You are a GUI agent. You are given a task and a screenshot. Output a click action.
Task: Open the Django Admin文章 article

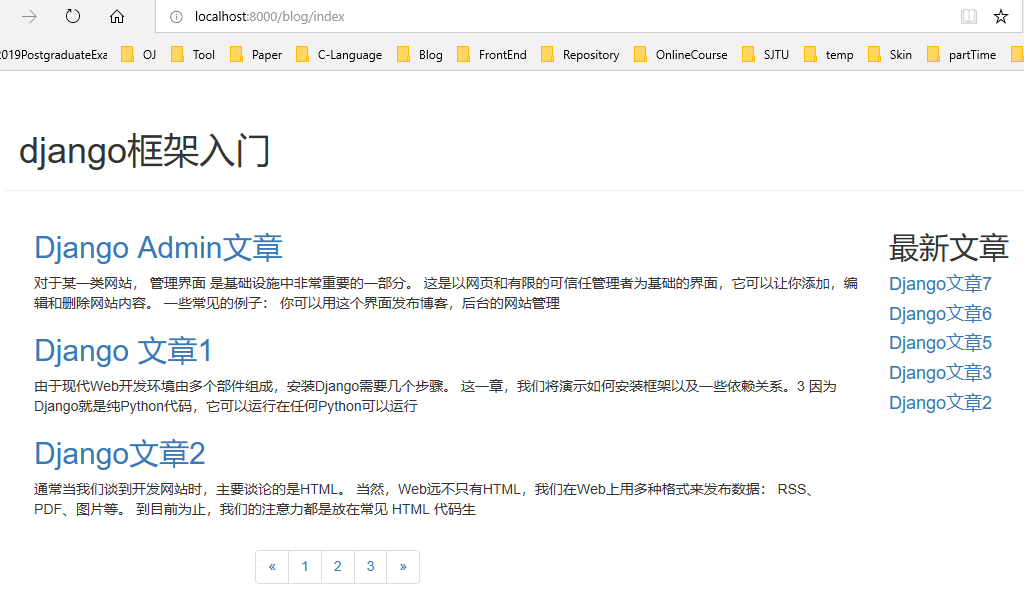[158, 248]
